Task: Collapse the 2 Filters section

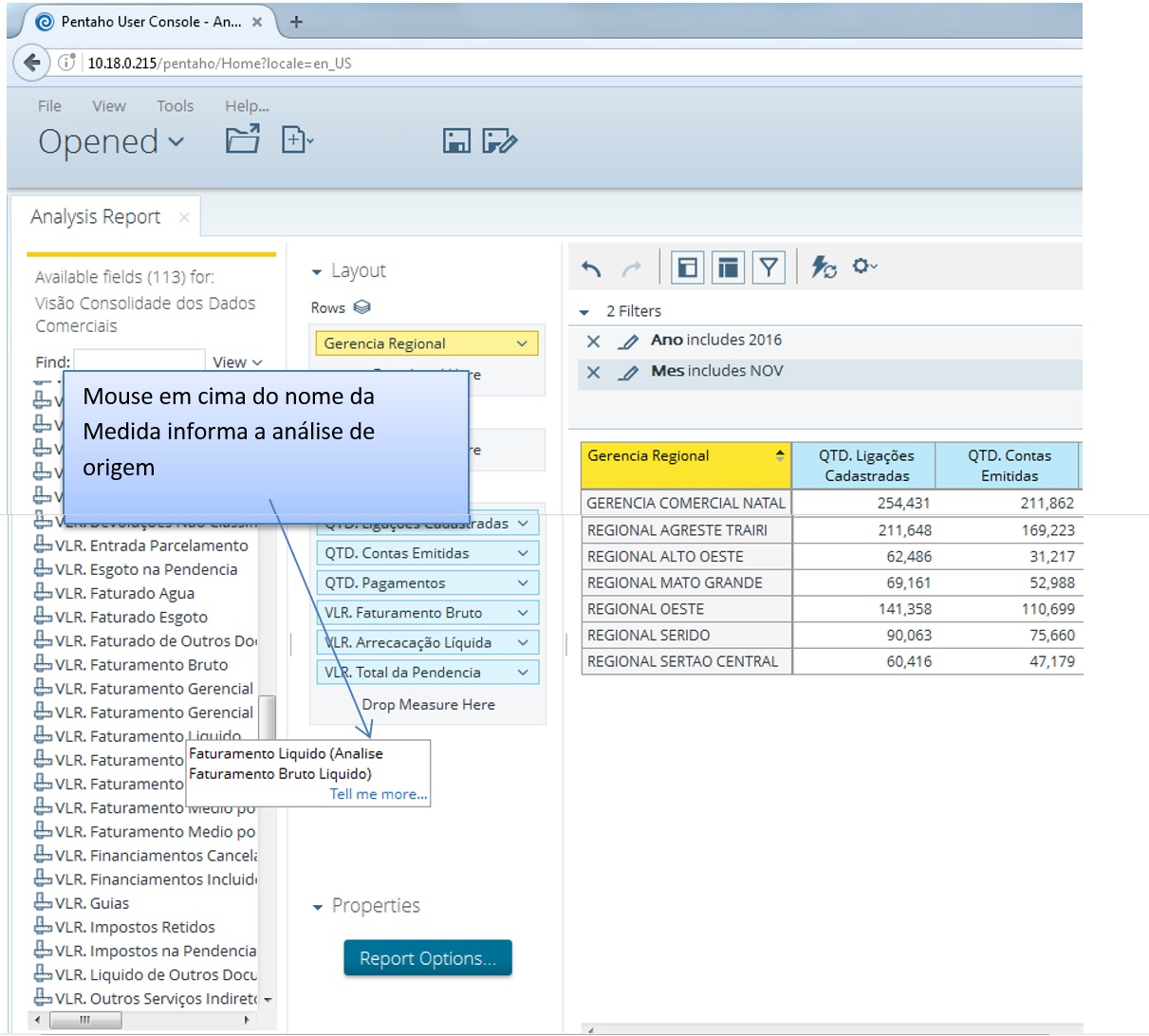Action: [x=583, y=311]
